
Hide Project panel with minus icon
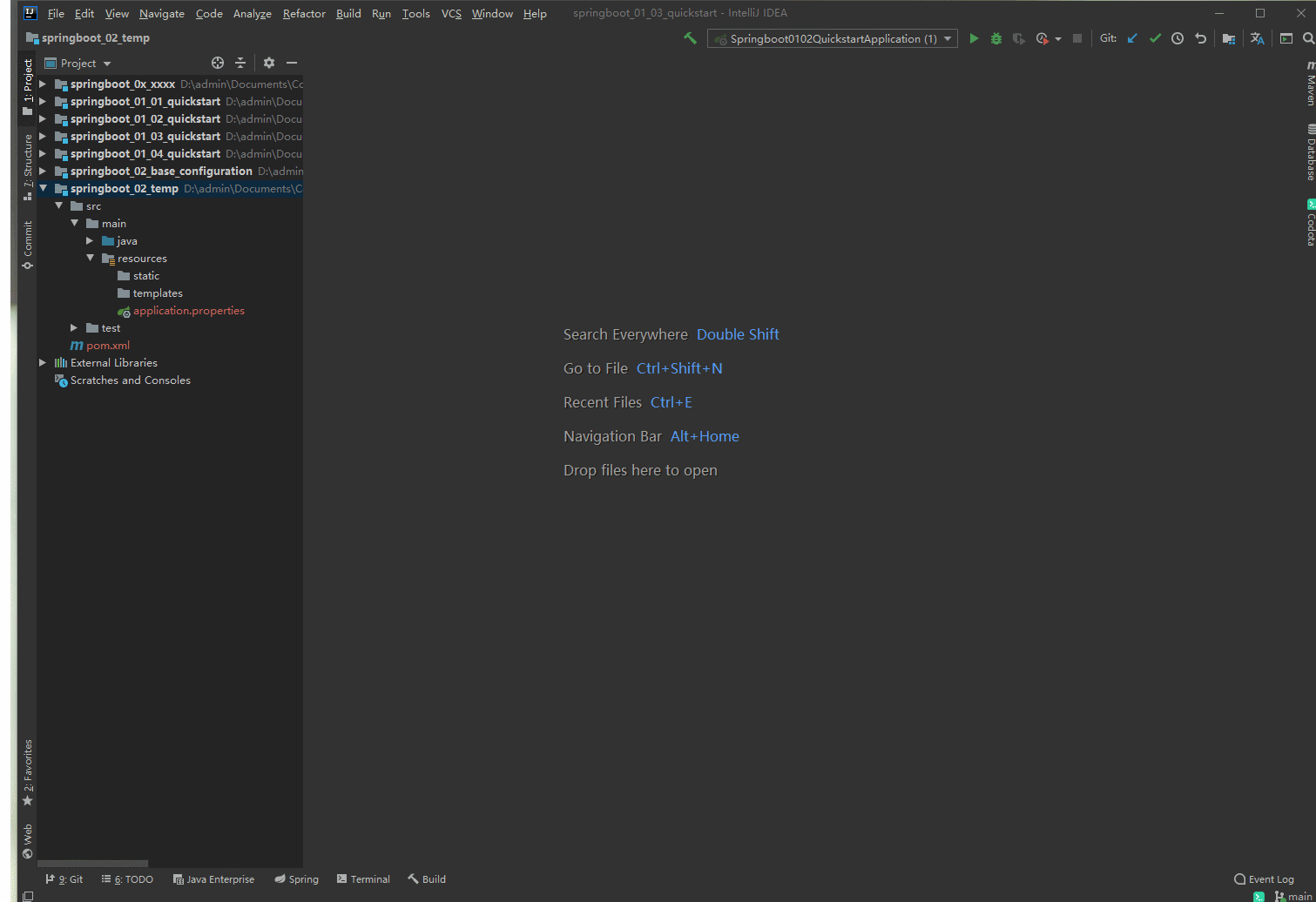click(292, 63)
